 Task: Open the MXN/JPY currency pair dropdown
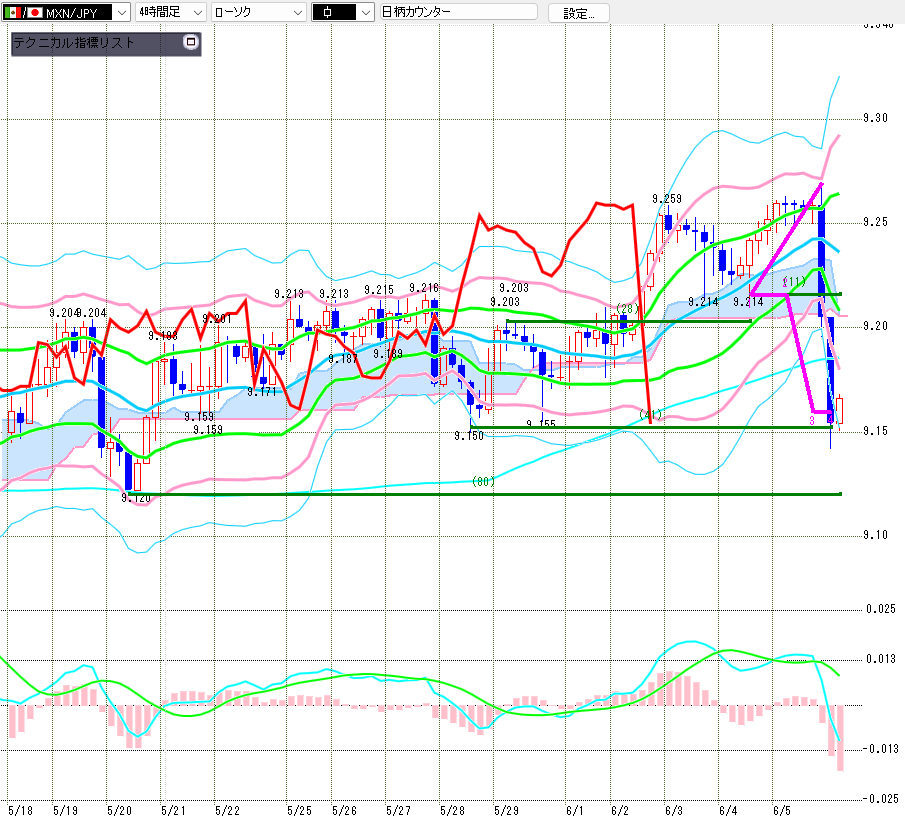pos(65,12)
